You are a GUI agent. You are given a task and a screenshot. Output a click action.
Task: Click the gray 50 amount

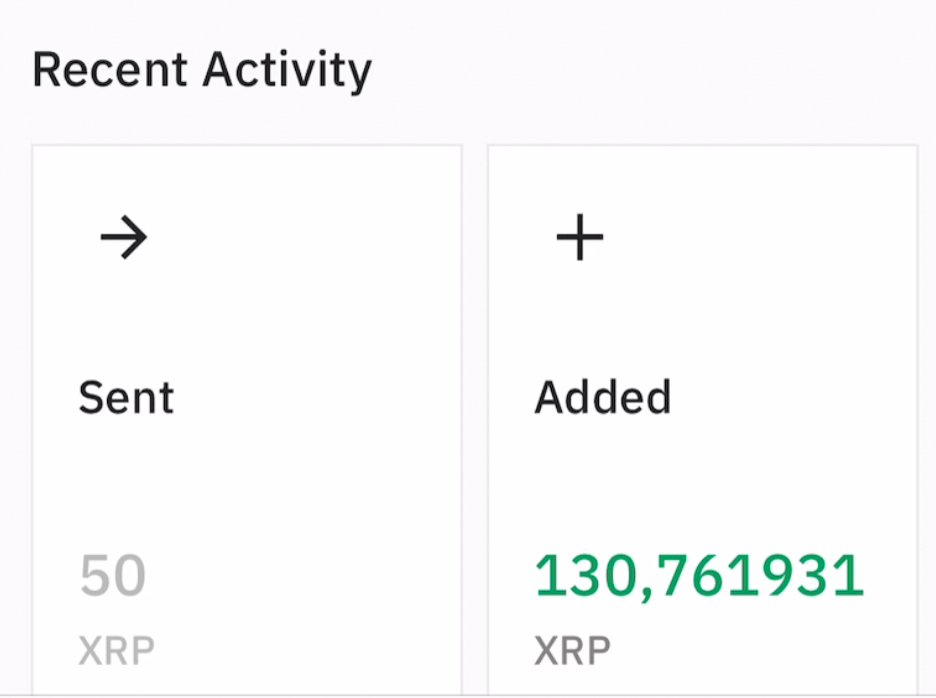pyautogui.click(x=113, y=576)
